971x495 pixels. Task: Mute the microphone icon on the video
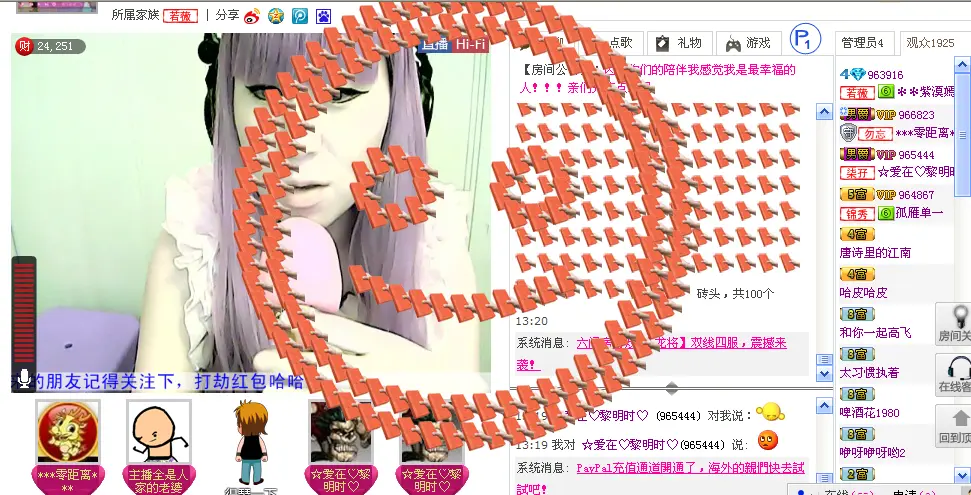24,378
